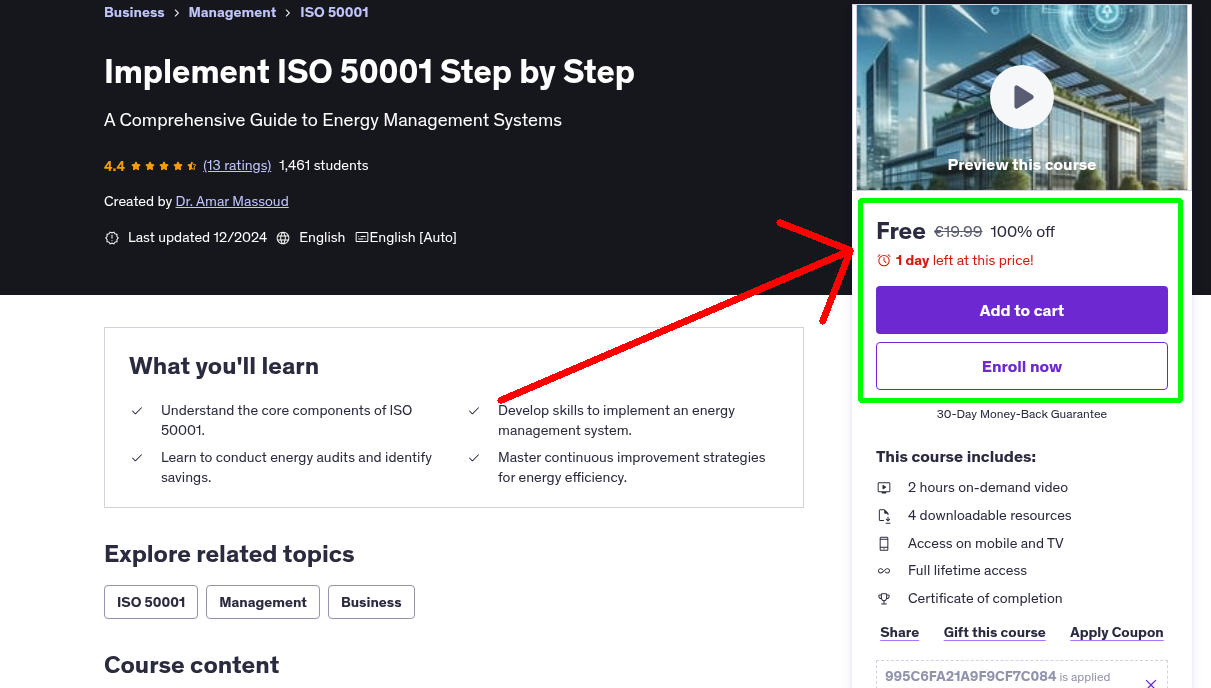Click the 'Course content' heading
The height and width of the screenshot is (688, 1211).
(191, 665)
